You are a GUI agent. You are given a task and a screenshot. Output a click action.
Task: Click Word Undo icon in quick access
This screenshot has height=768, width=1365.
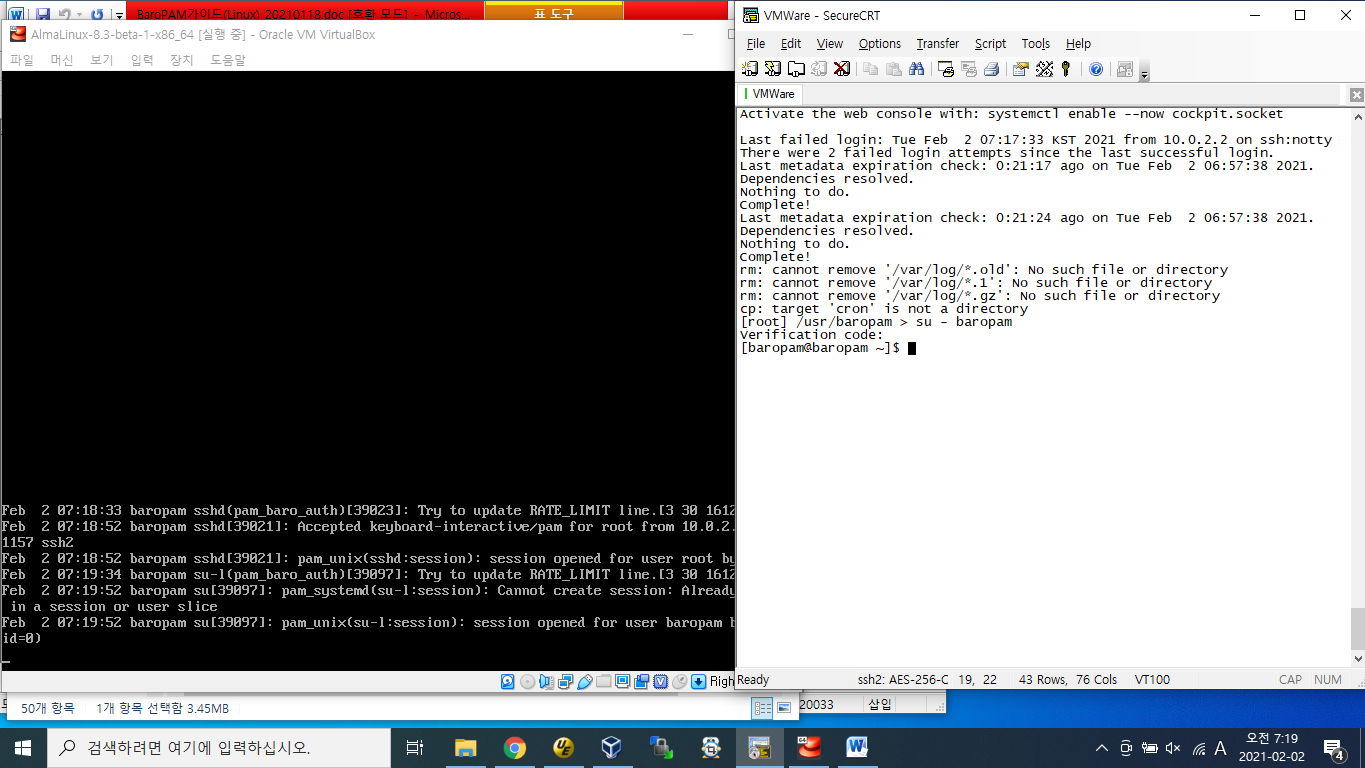65,15
